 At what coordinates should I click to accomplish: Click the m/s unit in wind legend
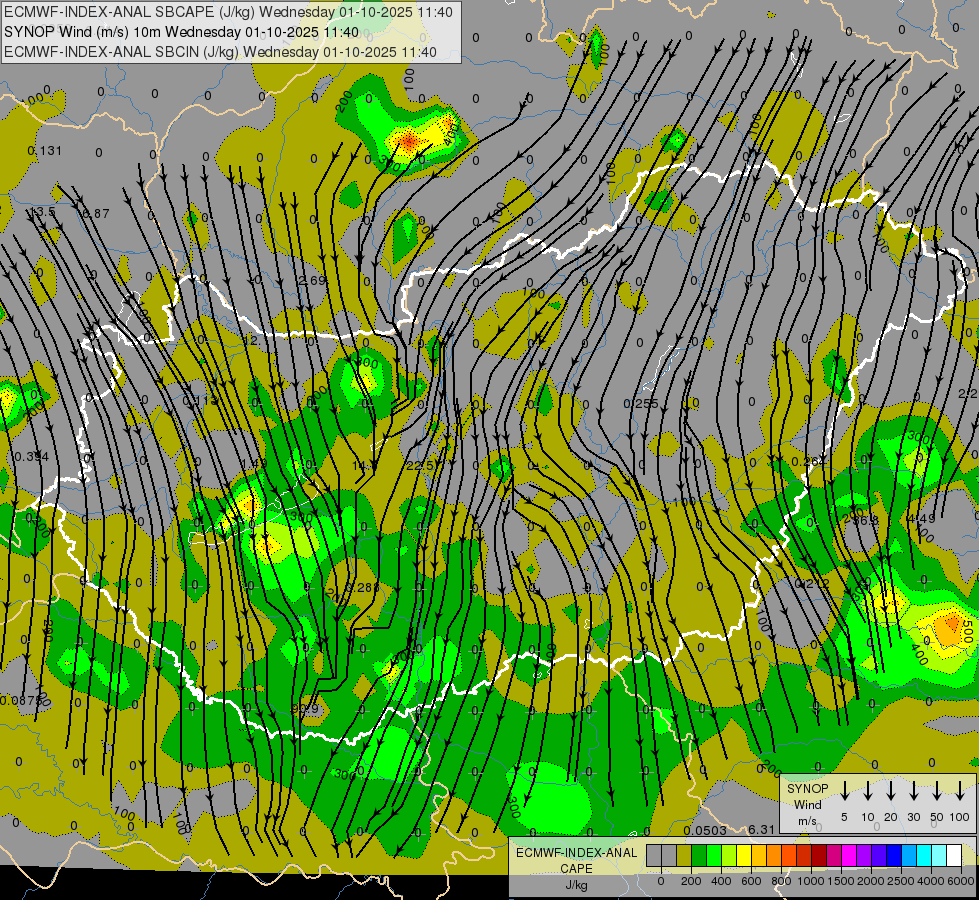(x=807, y=821)
